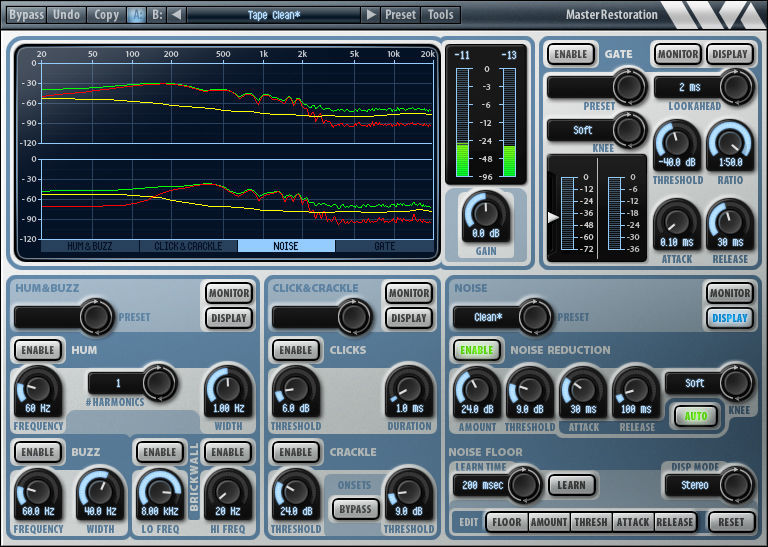Open the Gate Knee Soft selector
768x547 pixels.
[x=596, y=130]
